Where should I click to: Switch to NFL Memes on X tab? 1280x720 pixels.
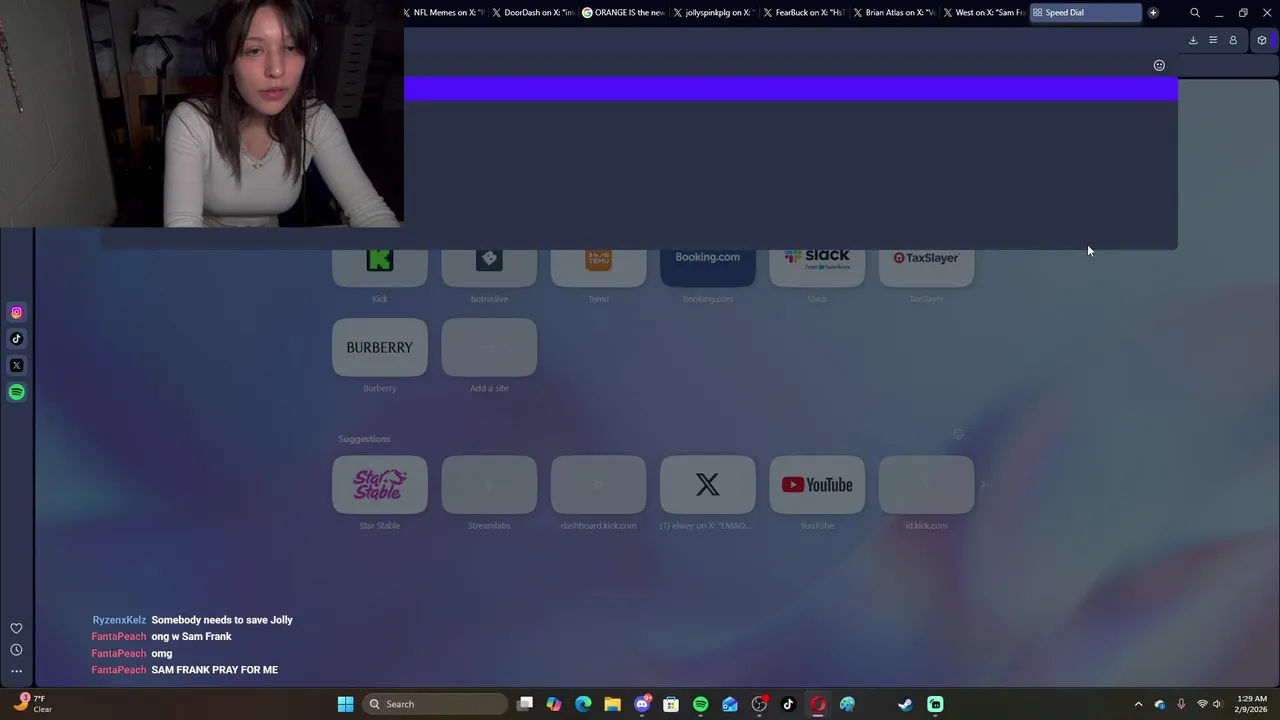point(444,13)
